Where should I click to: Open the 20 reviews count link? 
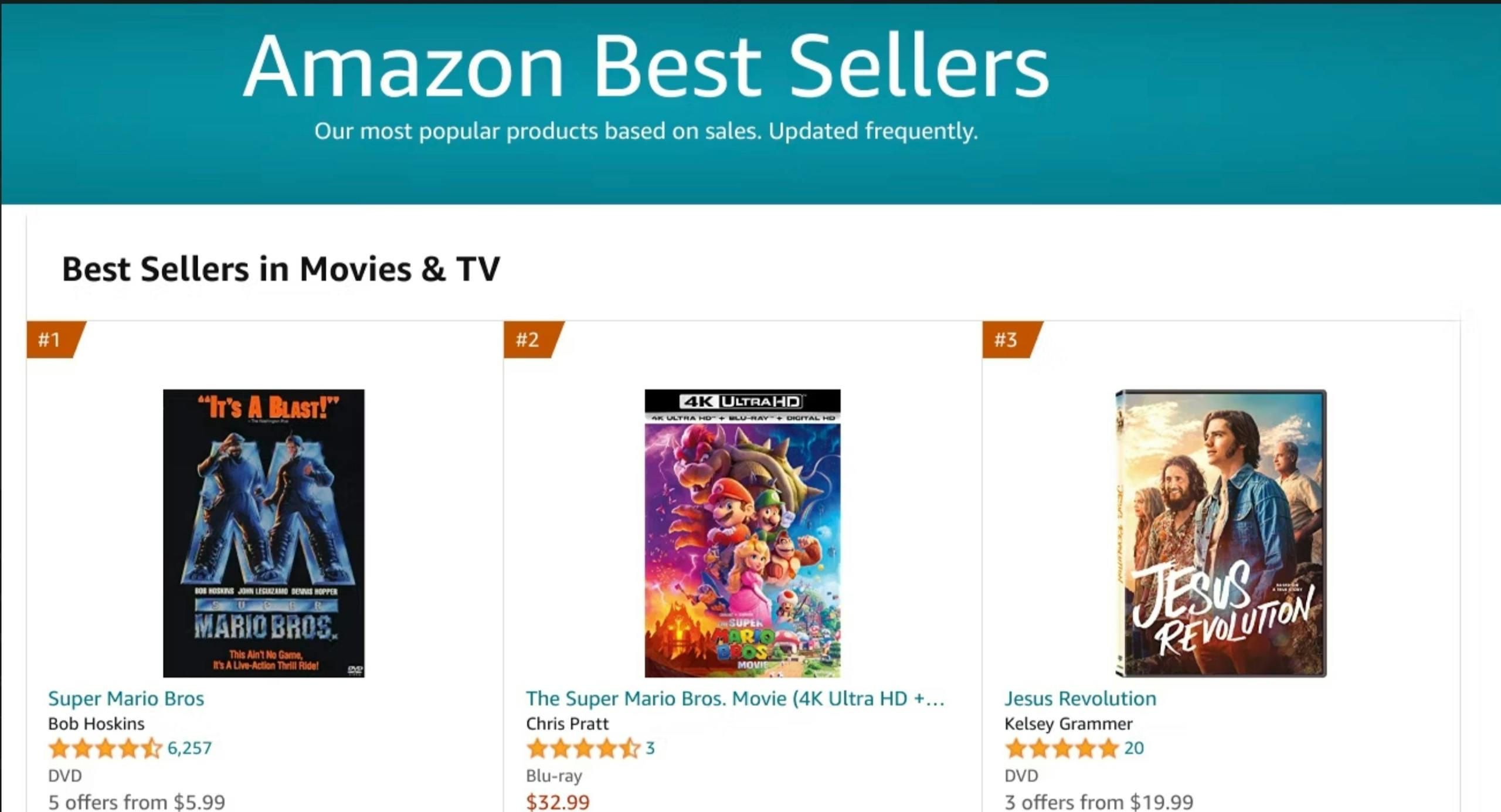tap(1134, 748)
